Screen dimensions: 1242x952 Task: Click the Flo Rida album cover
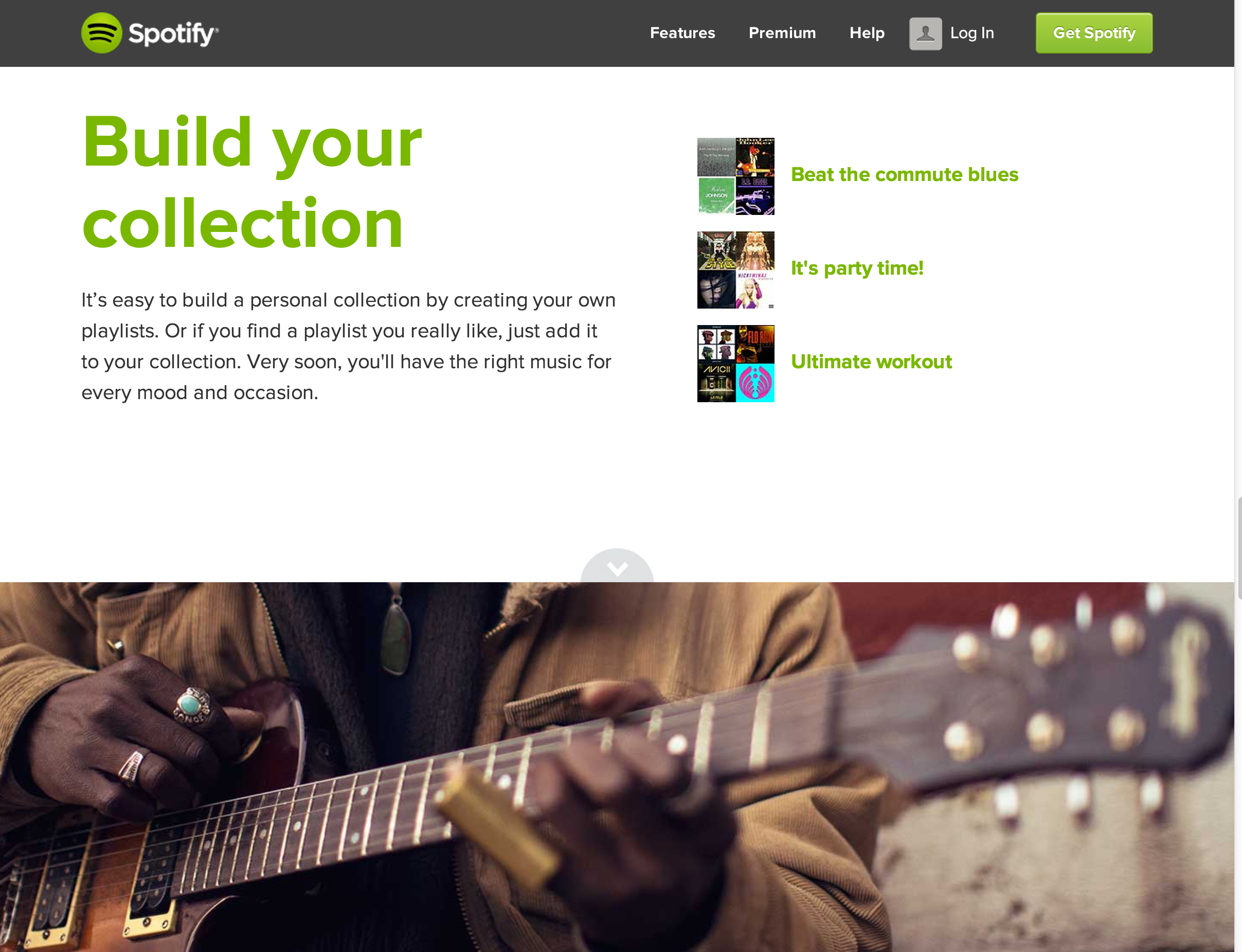pyautogui.click(x=755, y=344)
